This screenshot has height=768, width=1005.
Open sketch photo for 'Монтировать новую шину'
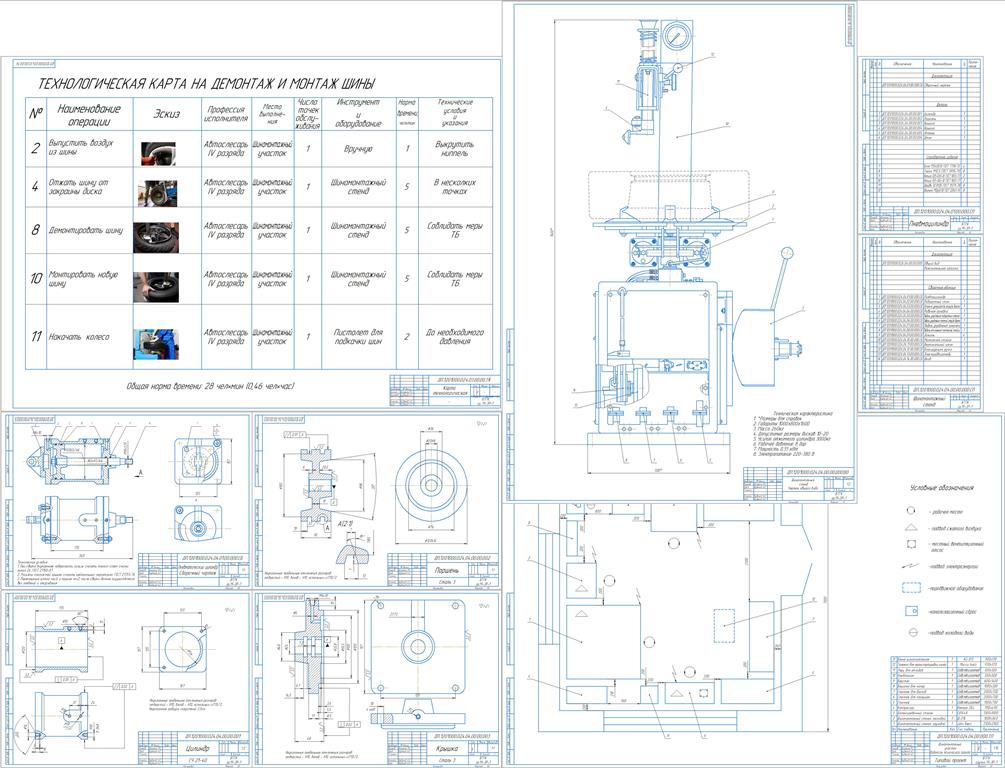[156, 287]
